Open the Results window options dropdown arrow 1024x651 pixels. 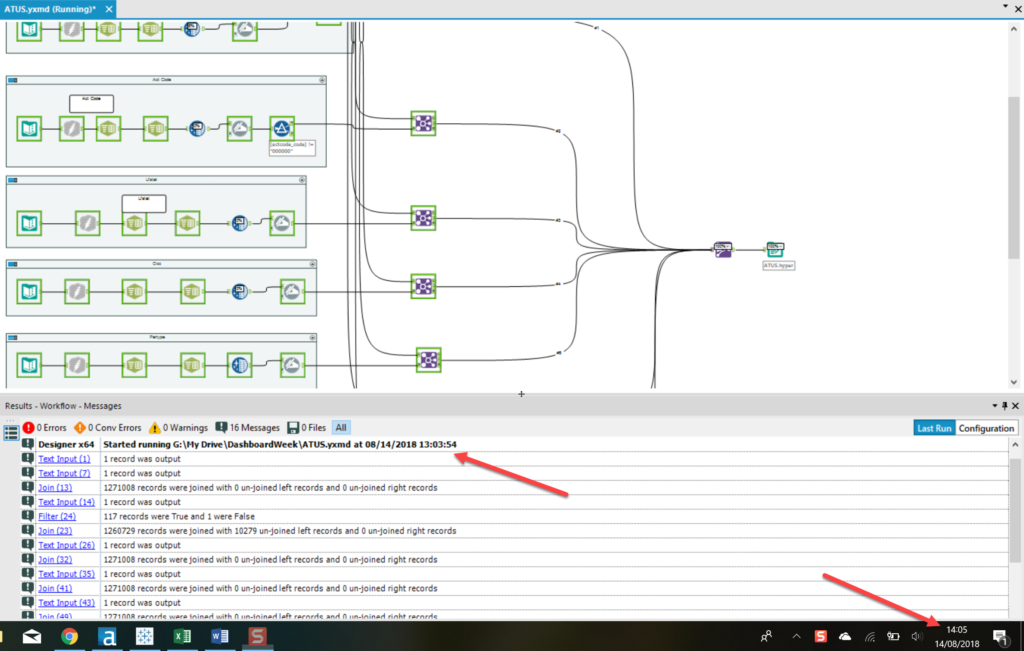click(995, 405)
